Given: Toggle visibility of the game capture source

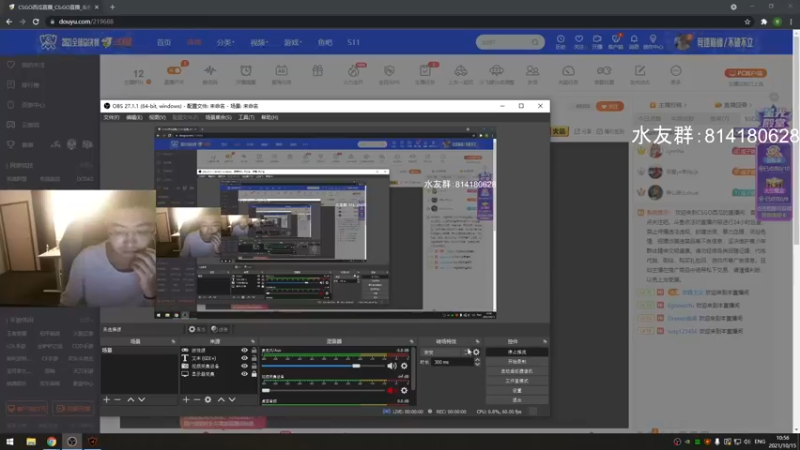Looking at the screenshot, I should pos(244,351).
